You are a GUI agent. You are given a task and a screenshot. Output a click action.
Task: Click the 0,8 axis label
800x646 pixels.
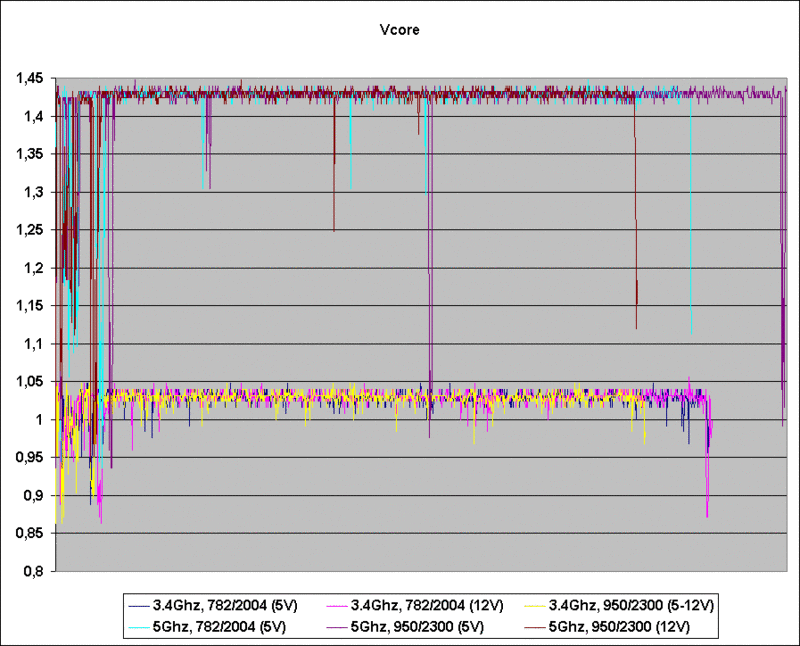click(33, 571)
